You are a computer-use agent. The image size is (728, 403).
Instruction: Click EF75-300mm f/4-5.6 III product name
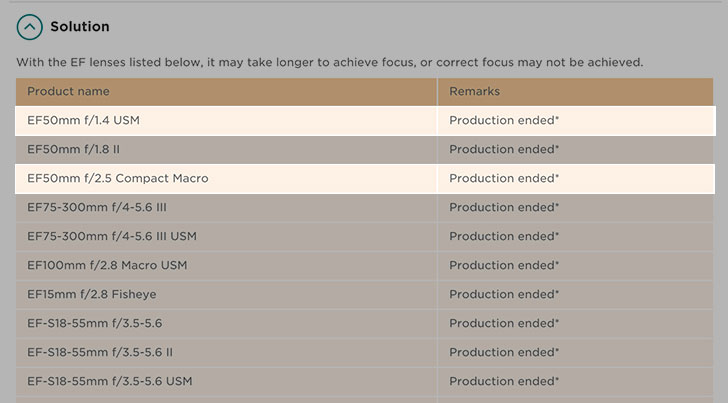tap(97, 208)
